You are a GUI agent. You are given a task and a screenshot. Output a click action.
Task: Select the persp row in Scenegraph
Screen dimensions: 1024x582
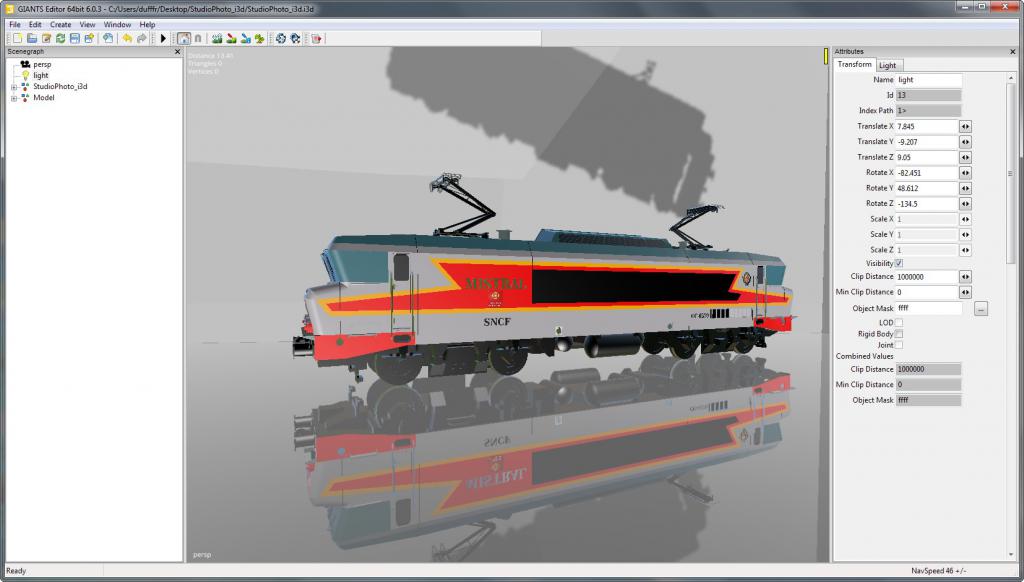pos(42,64)
